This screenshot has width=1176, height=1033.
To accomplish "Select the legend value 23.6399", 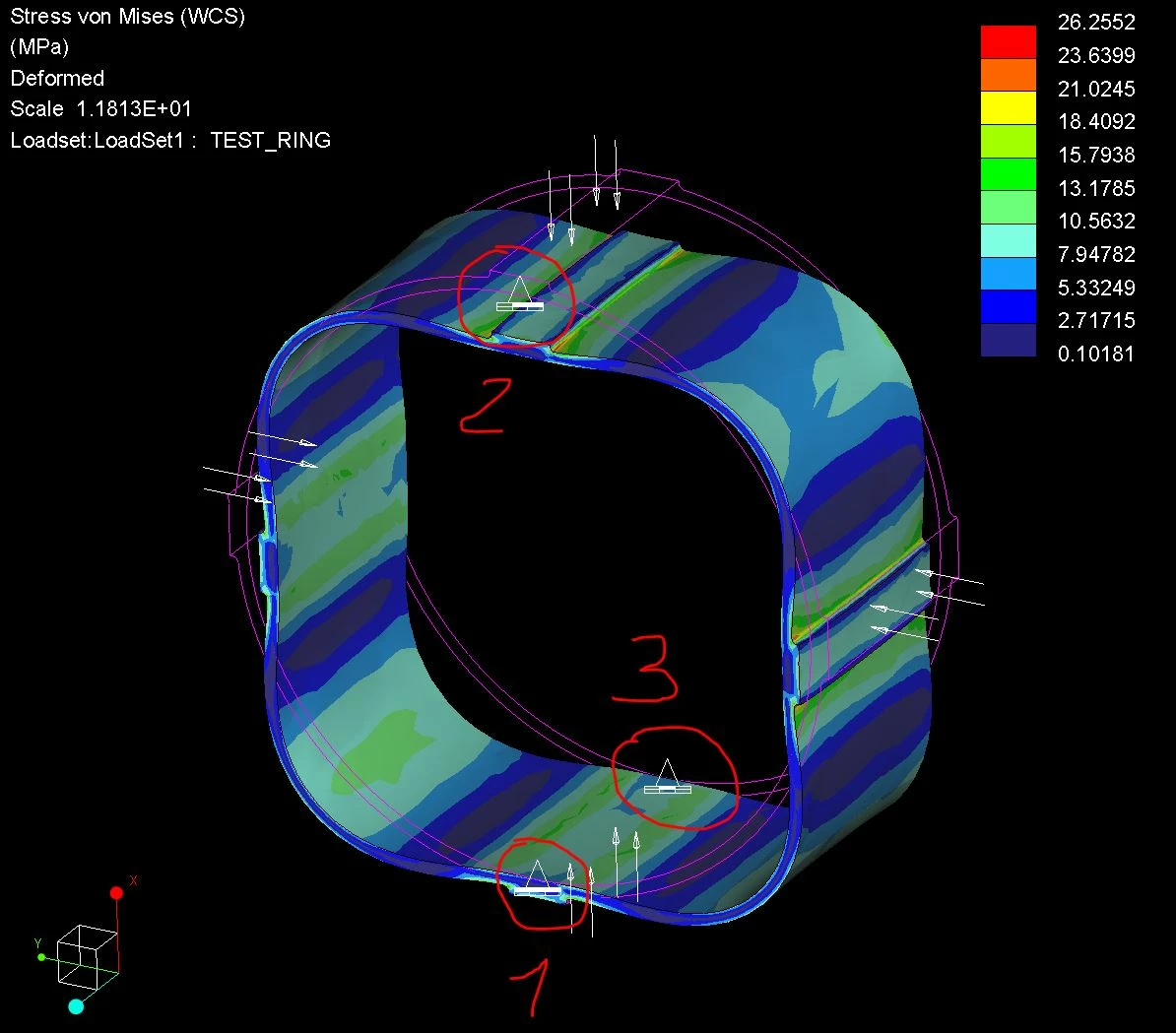I will pos(1096,55).
